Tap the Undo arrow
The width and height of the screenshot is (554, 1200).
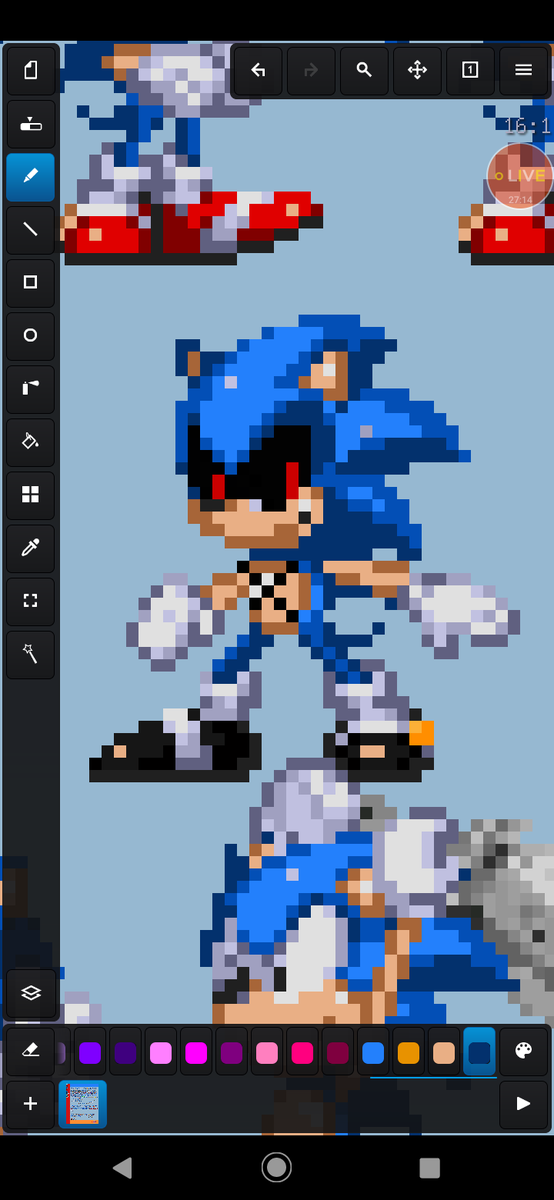point(258,70)
